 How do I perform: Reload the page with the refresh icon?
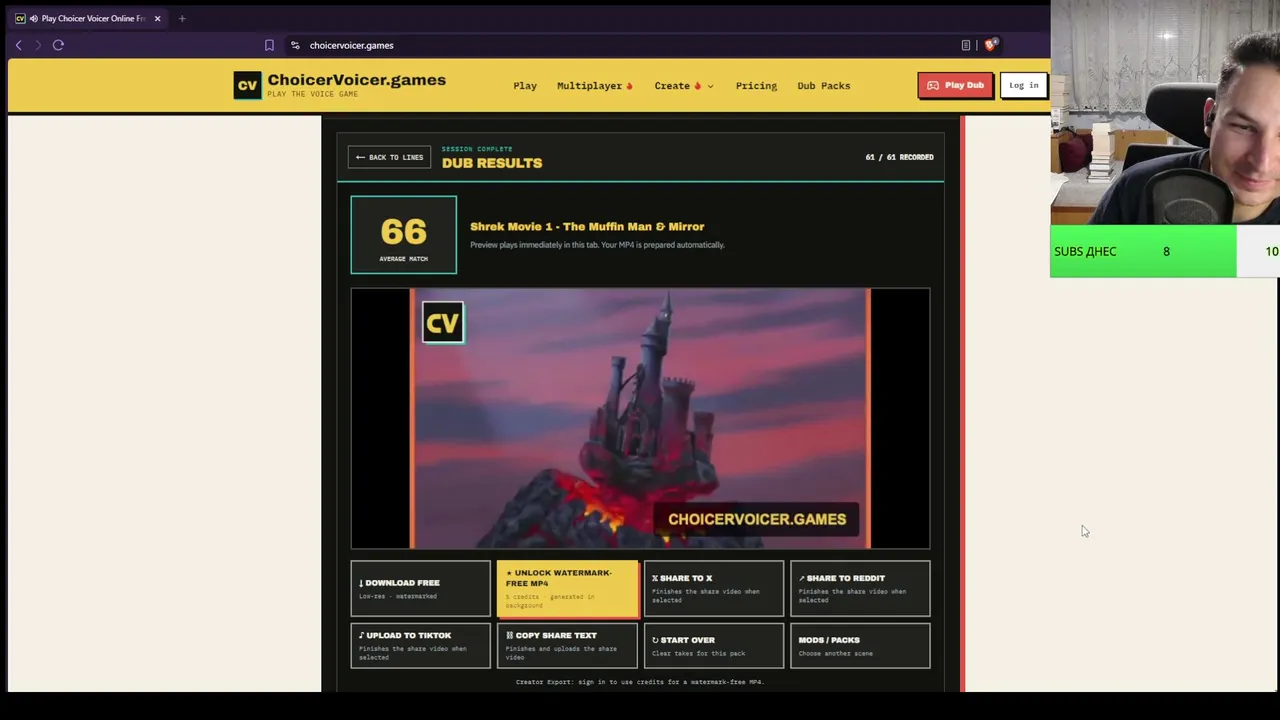58,45
